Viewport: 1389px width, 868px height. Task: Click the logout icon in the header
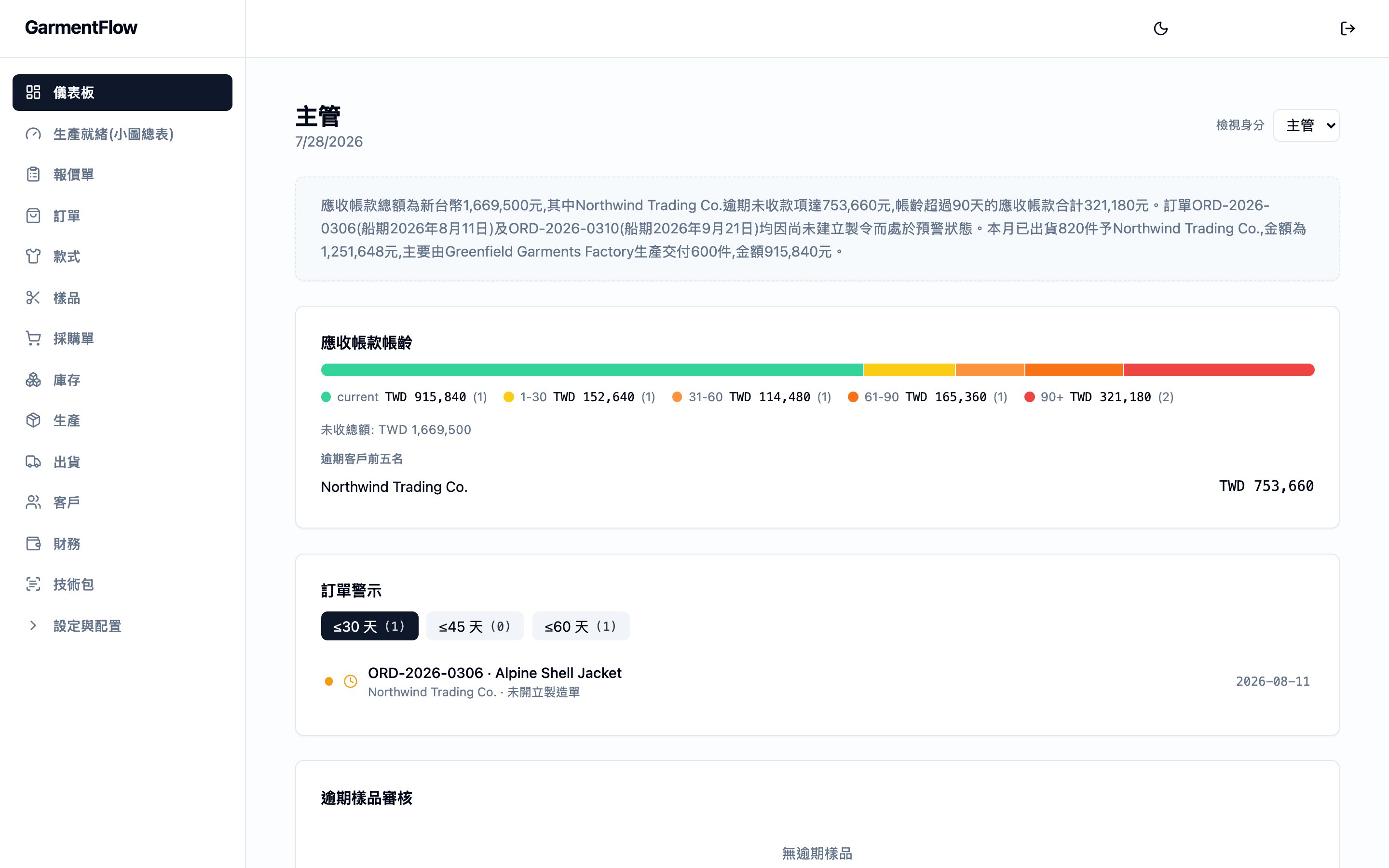(1347, 28)
